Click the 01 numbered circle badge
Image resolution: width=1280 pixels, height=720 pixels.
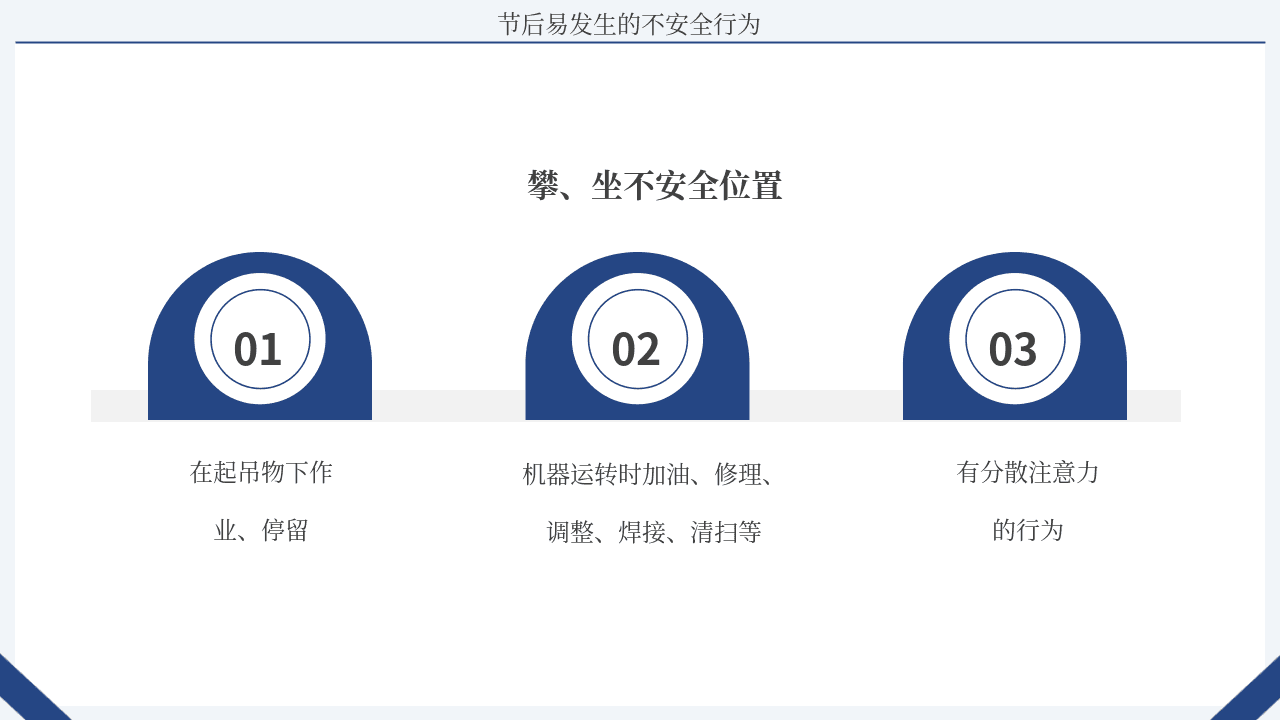(260, 338)
